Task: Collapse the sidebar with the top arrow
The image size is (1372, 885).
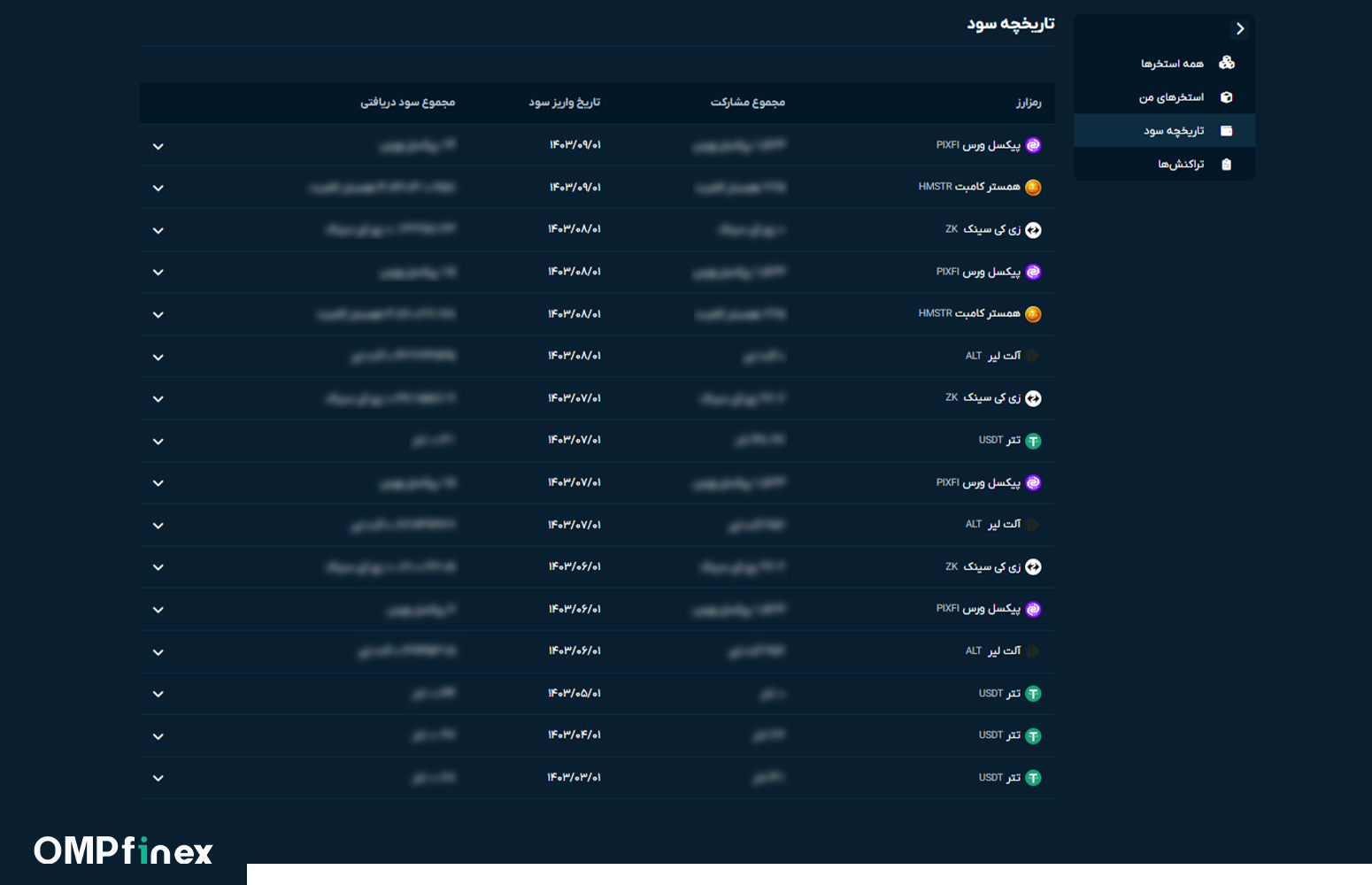Action: point(1240,29)
